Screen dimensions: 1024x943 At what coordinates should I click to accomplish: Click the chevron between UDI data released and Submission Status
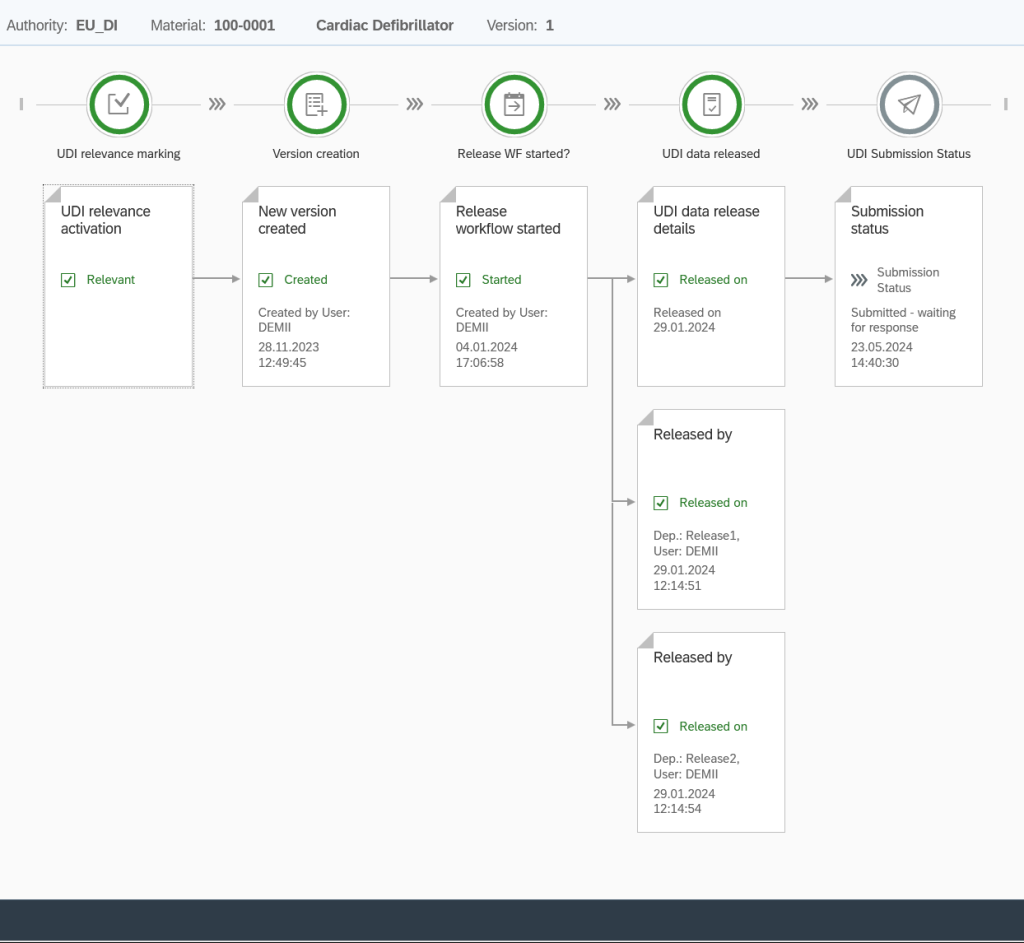click(808, 103)
